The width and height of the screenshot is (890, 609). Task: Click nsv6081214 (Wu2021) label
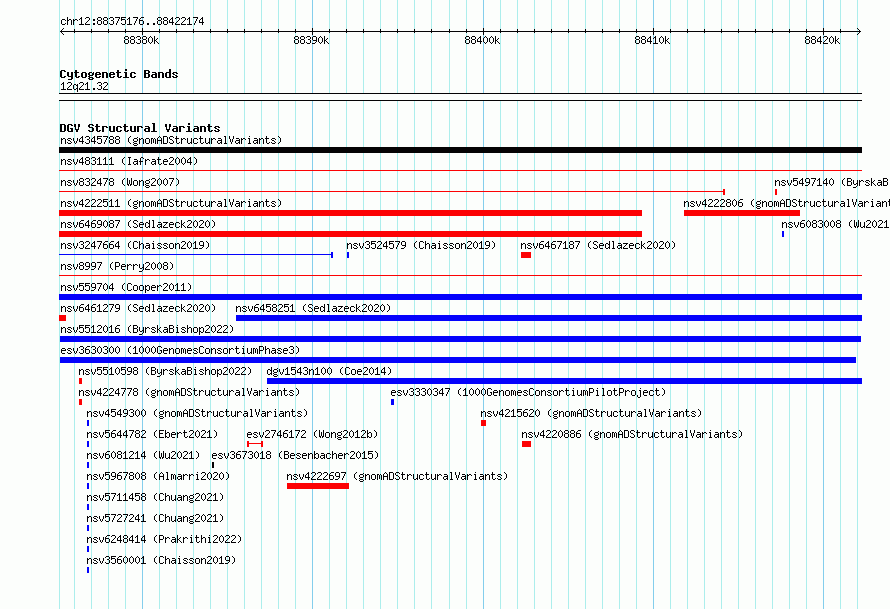click(x=143, y=455)
